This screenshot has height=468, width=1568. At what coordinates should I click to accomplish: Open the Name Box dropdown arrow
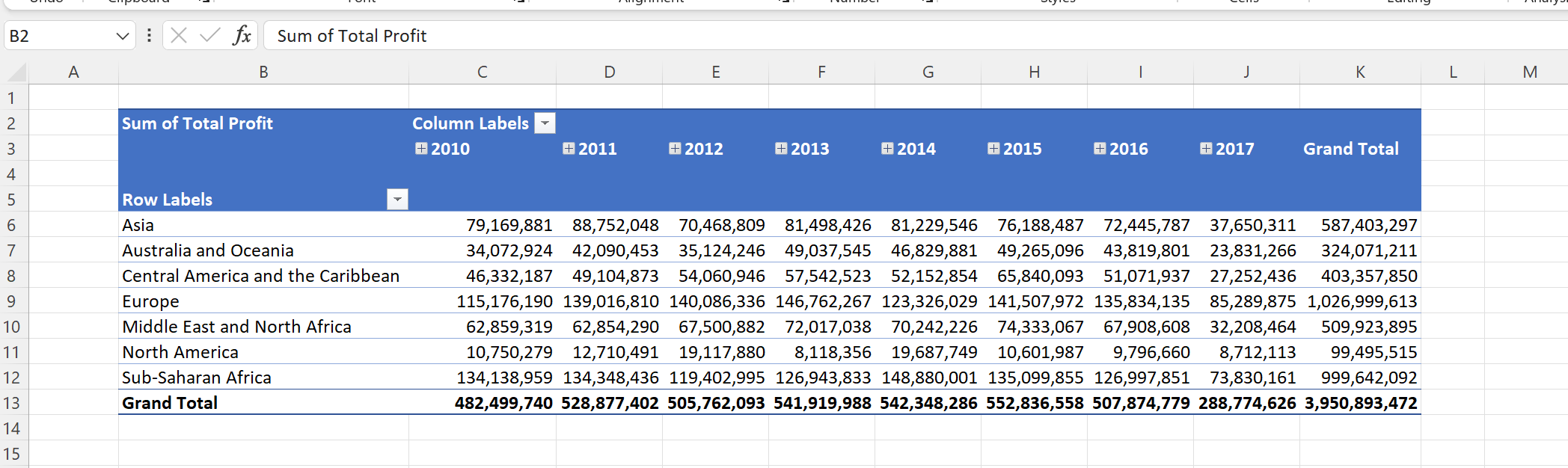tap(123, 36)
